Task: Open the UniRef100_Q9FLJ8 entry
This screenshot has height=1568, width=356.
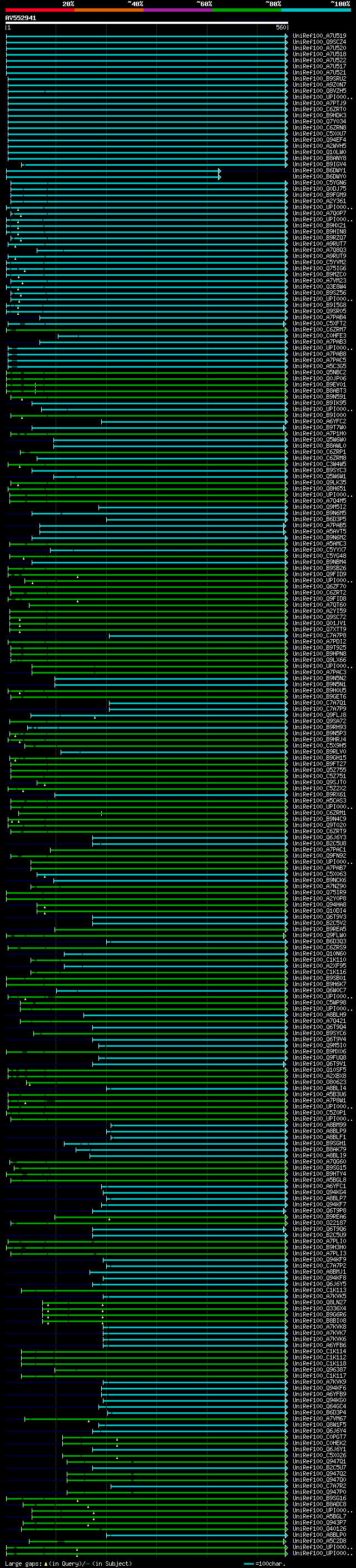Action: tap(319, 715)
